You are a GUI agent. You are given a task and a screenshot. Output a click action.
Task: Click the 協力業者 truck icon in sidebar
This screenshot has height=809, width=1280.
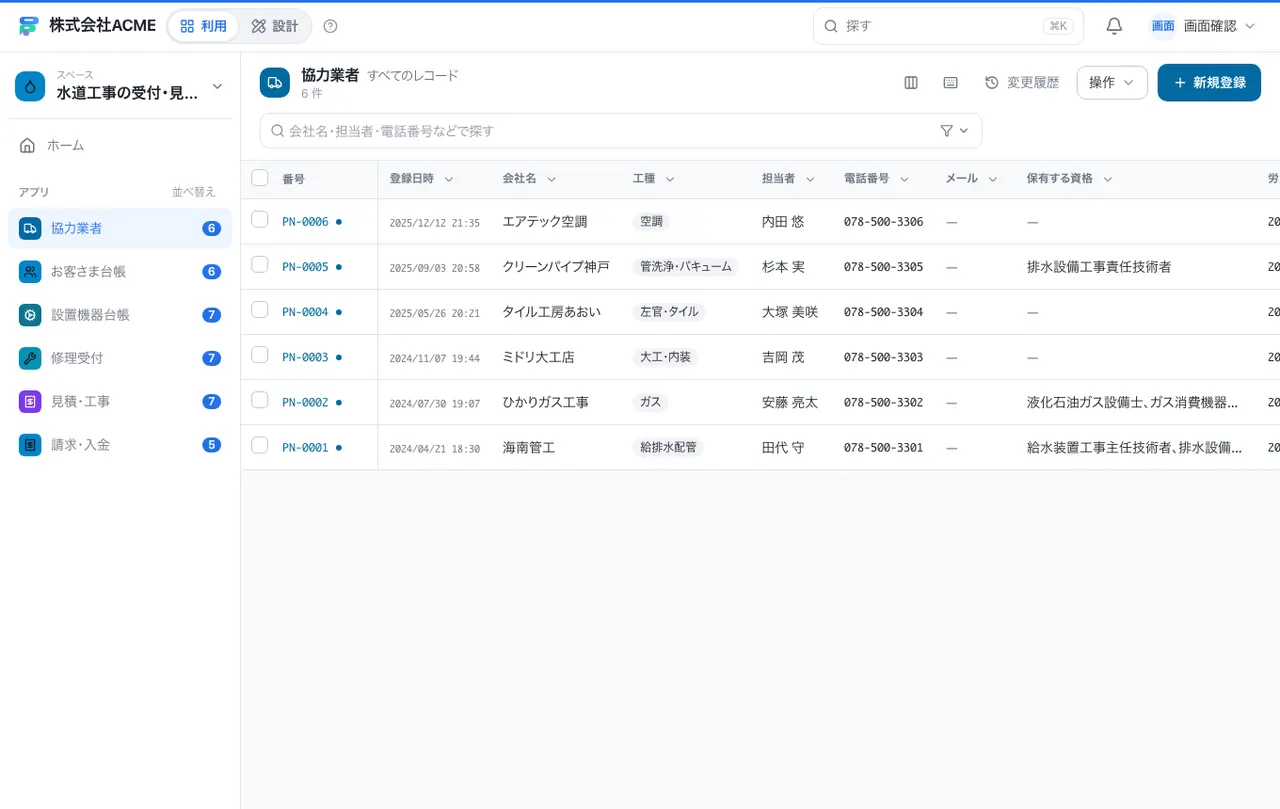click(x=30, y=228)
